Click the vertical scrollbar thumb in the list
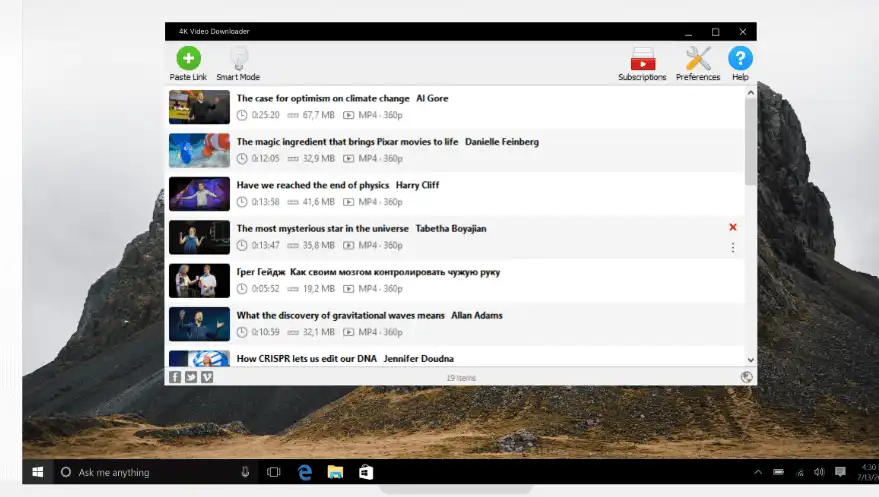Viewport: 879px width, 497px height. 751,140
